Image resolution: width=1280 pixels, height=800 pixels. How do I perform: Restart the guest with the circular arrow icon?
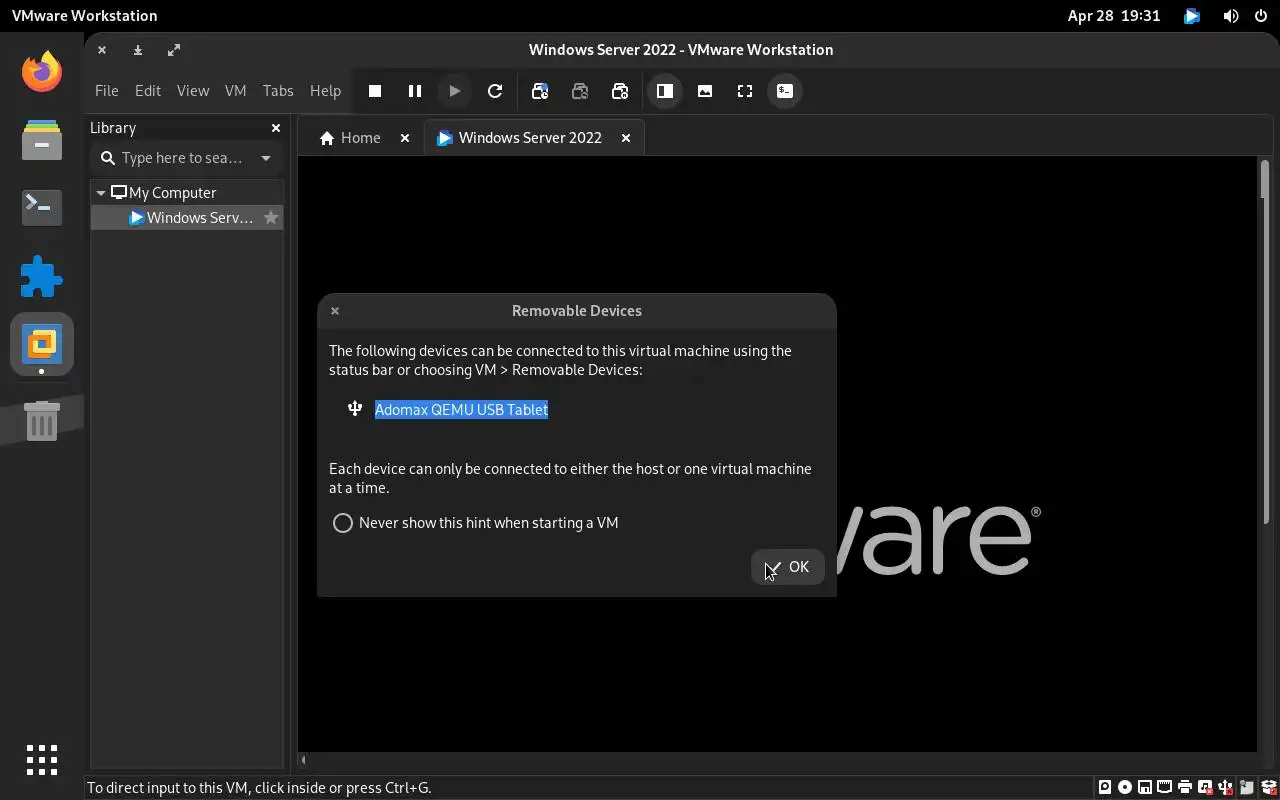(x=495, y=91)
